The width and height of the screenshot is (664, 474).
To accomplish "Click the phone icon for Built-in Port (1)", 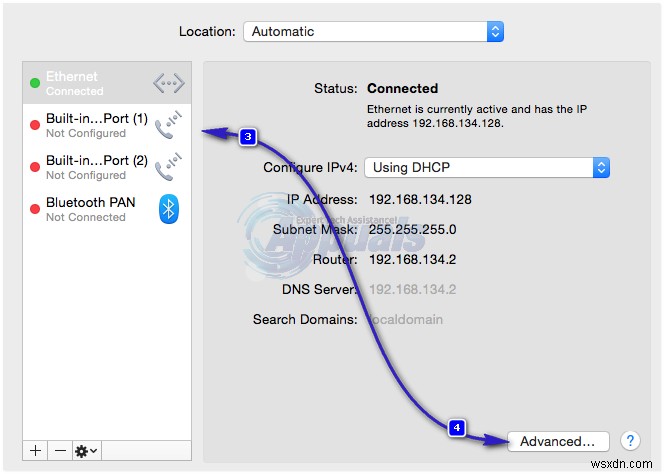I will coord(168,125).
